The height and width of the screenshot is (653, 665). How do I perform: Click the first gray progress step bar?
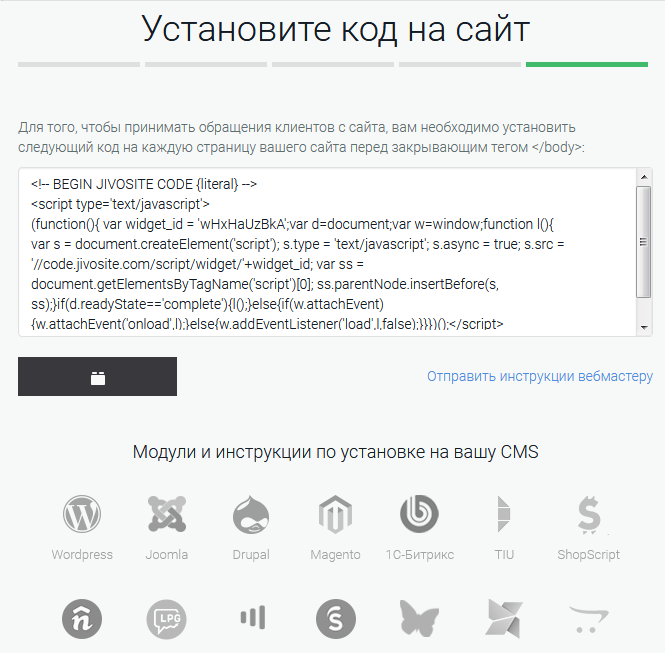click(x=79, y=64)
